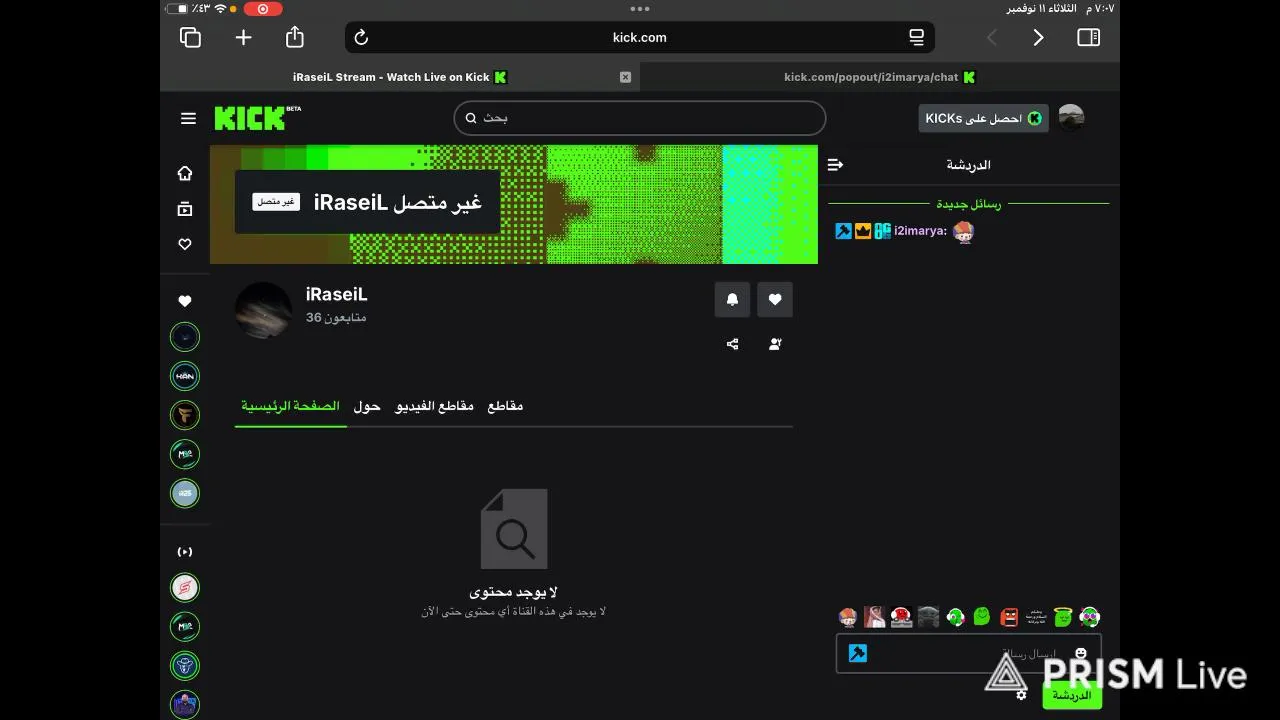Go to the Kick home icon in sidebar

coord(185,173)
